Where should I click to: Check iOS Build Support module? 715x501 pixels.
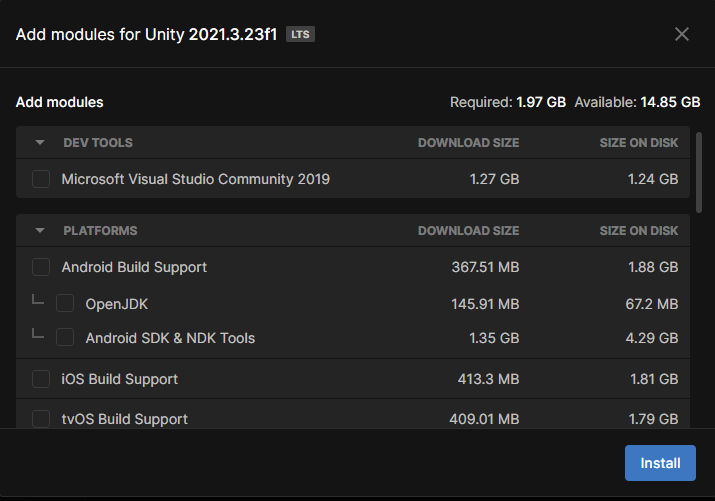[x=41, y=379]
